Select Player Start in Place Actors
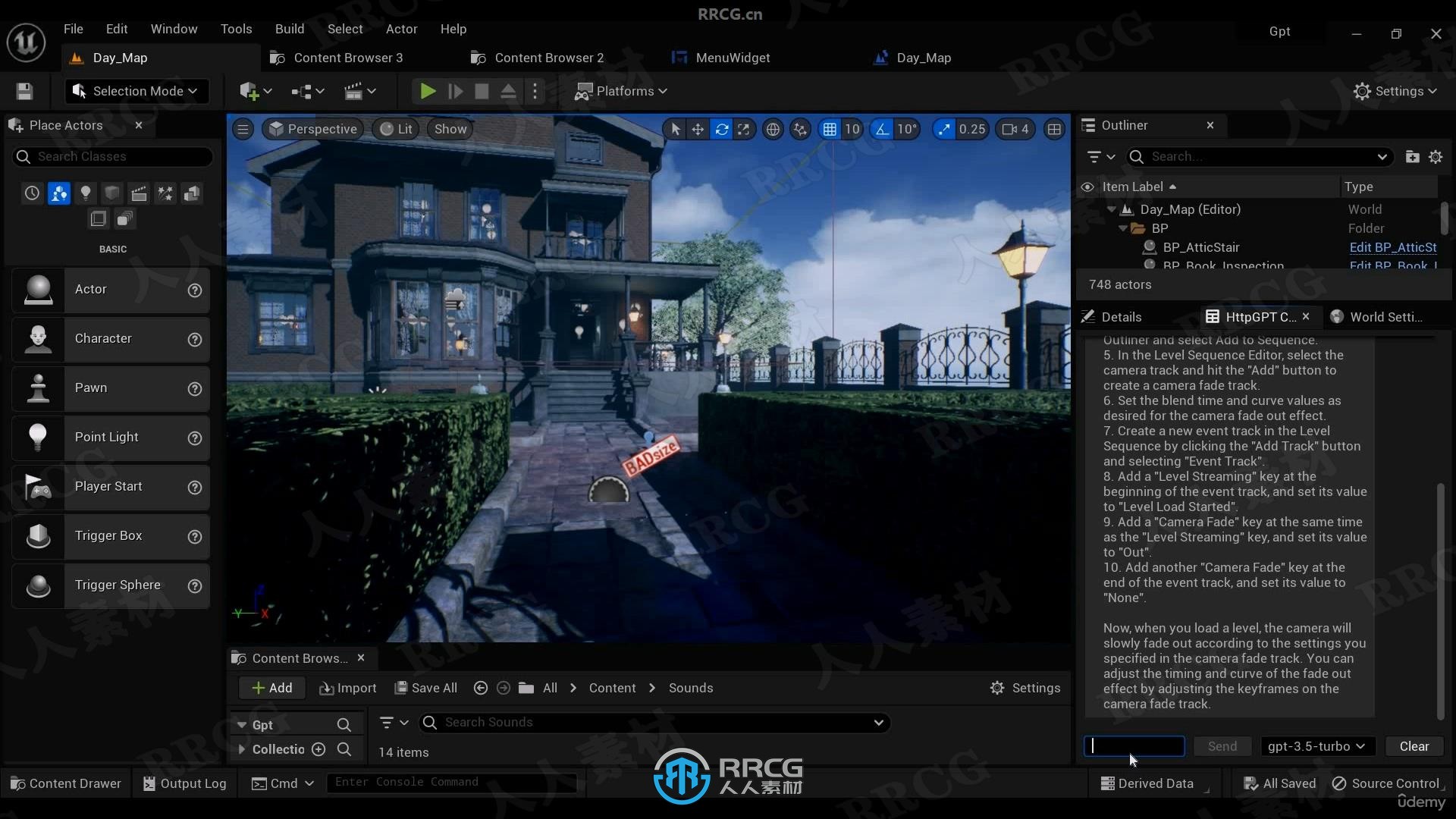1456x819 pixels. click(x=111, y=487)
